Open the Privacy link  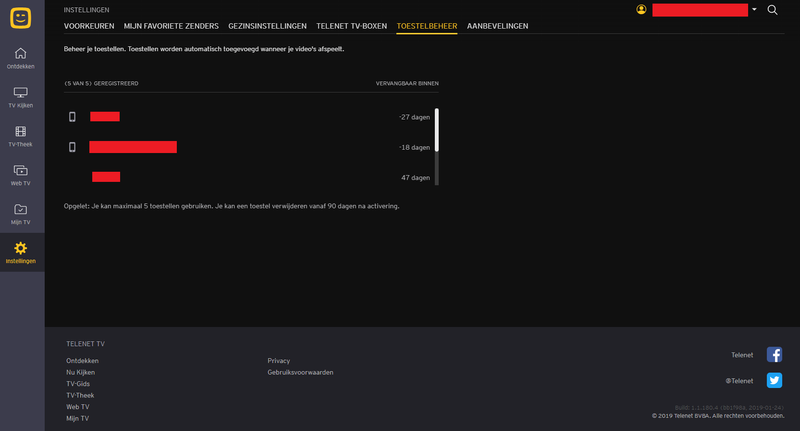tap(279, 361)
